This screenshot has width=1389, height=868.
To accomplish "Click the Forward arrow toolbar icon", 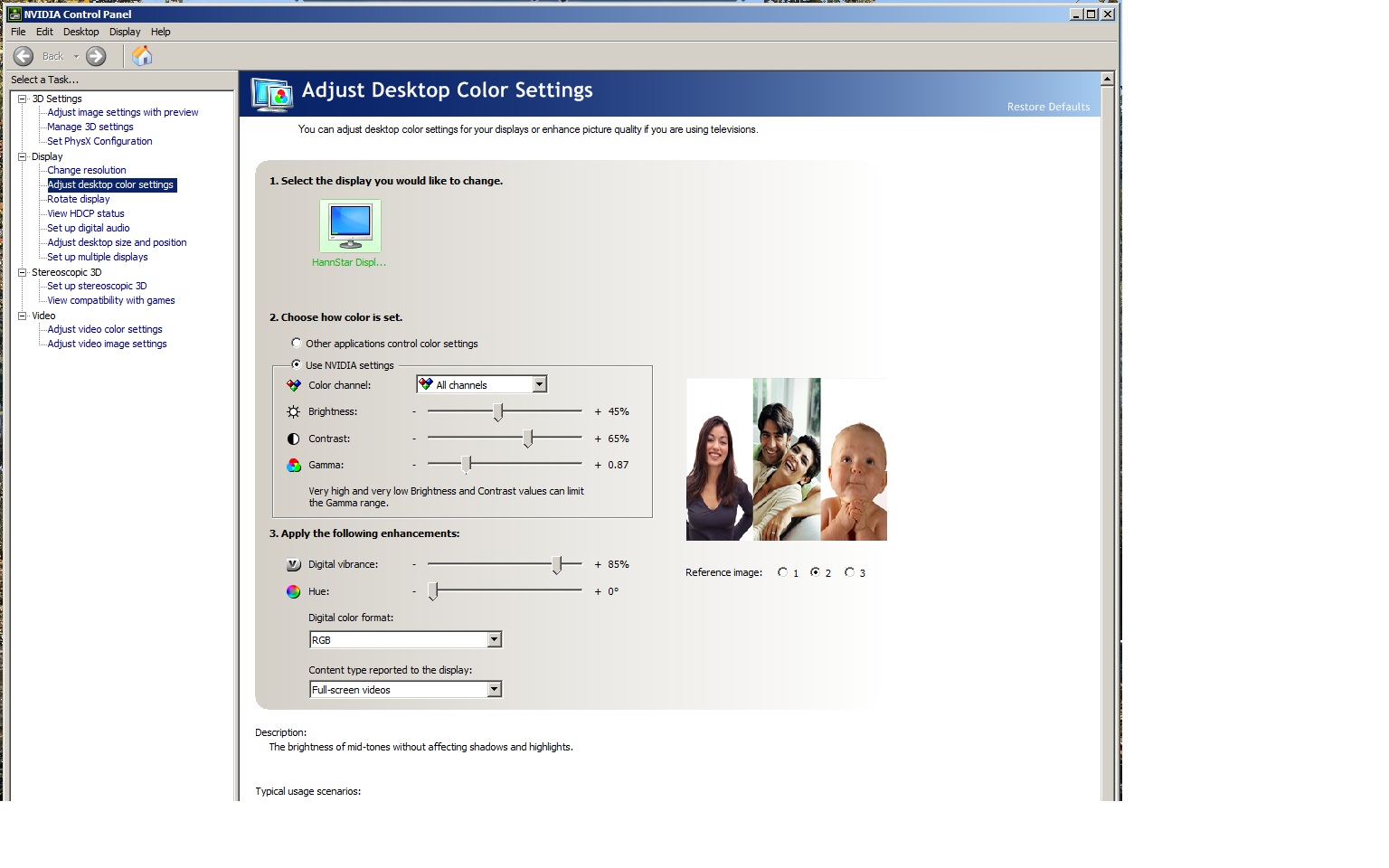I will point(96,56).
